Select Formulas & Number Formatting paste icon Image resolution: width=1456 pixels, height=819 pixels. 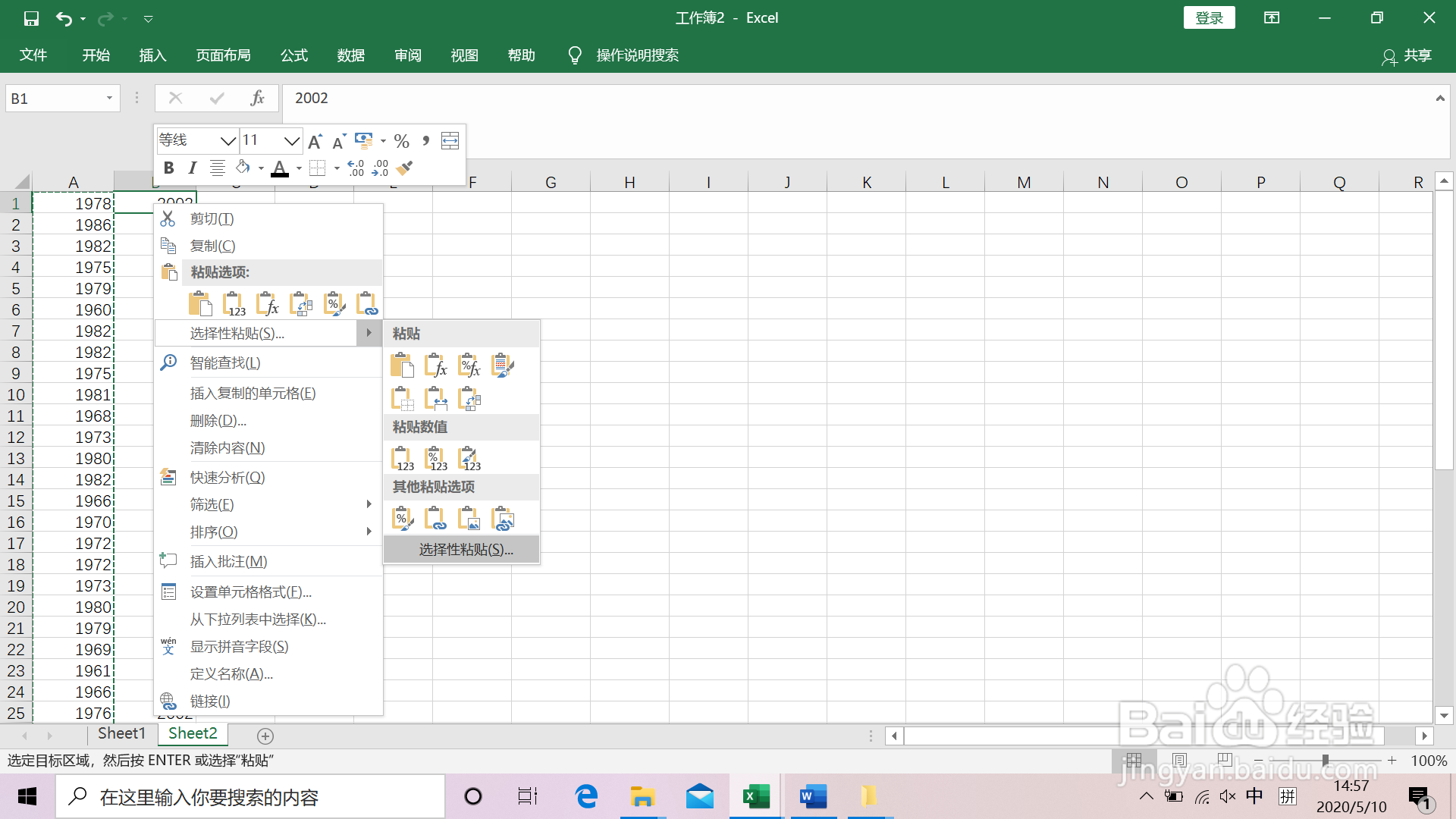[x=469, y=366]
